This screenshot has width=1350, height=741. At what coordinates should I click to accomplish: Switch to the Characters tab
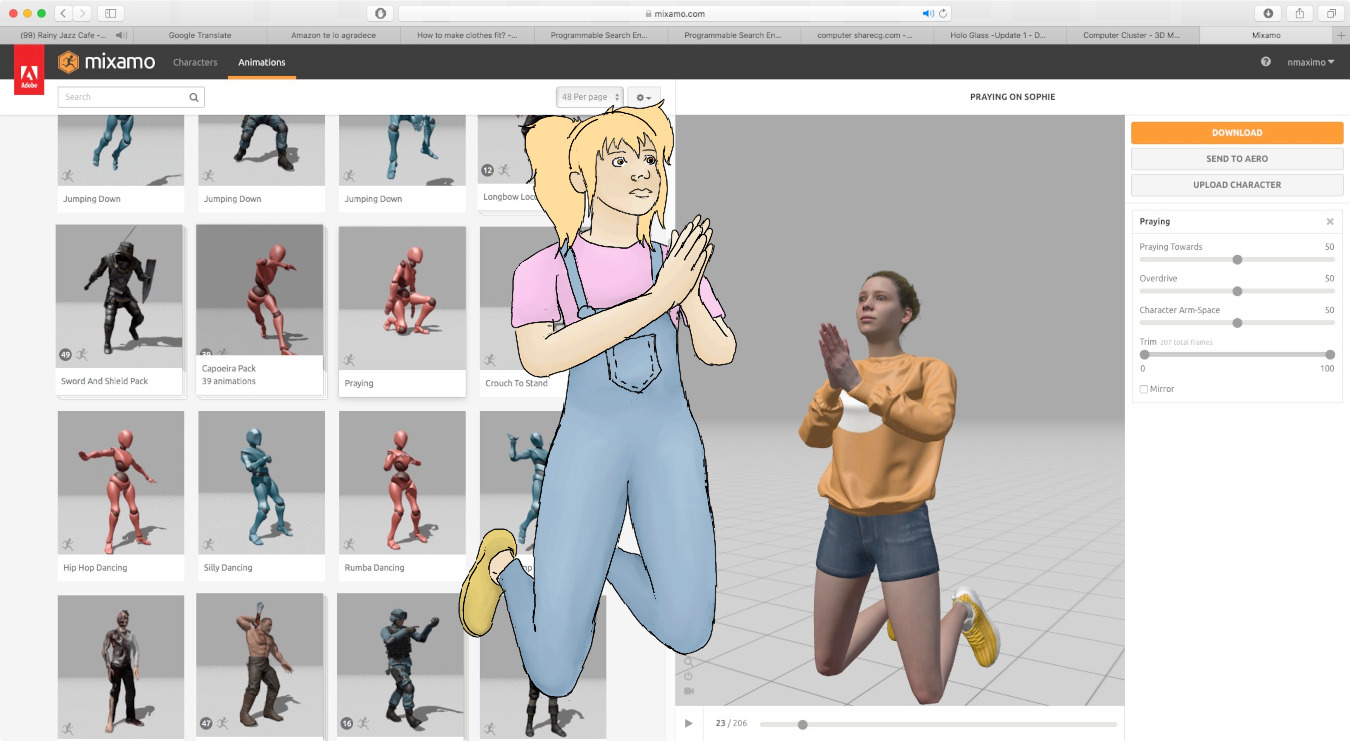[195, 62]
